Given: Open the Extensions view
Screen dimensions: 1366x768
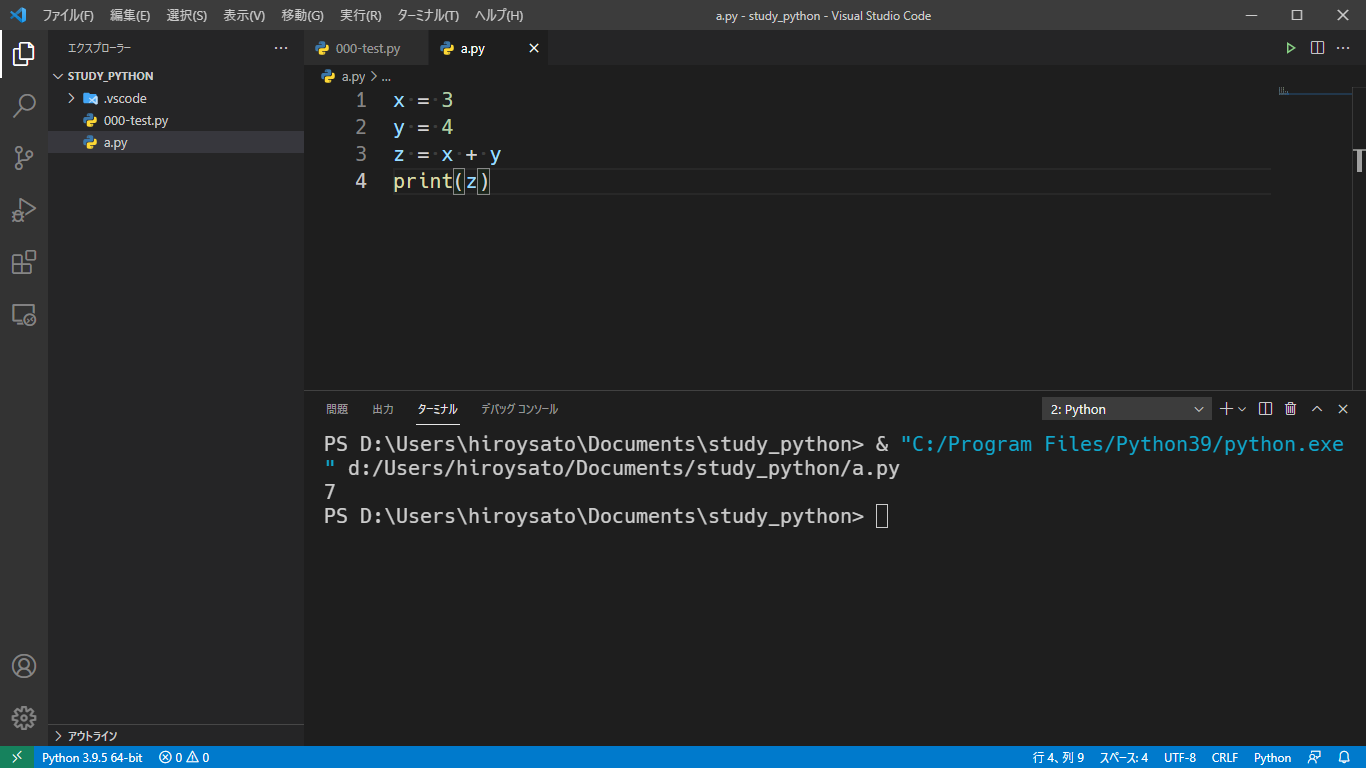Looking at the screenshot, I should (x=24, y=262).
